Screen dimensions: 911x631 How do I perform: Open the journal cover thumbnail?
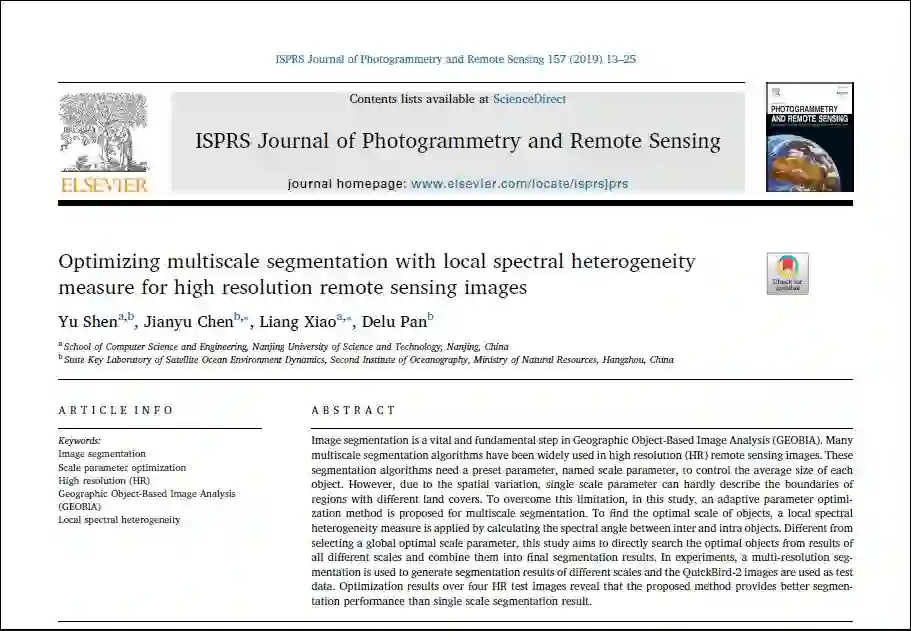809,137
